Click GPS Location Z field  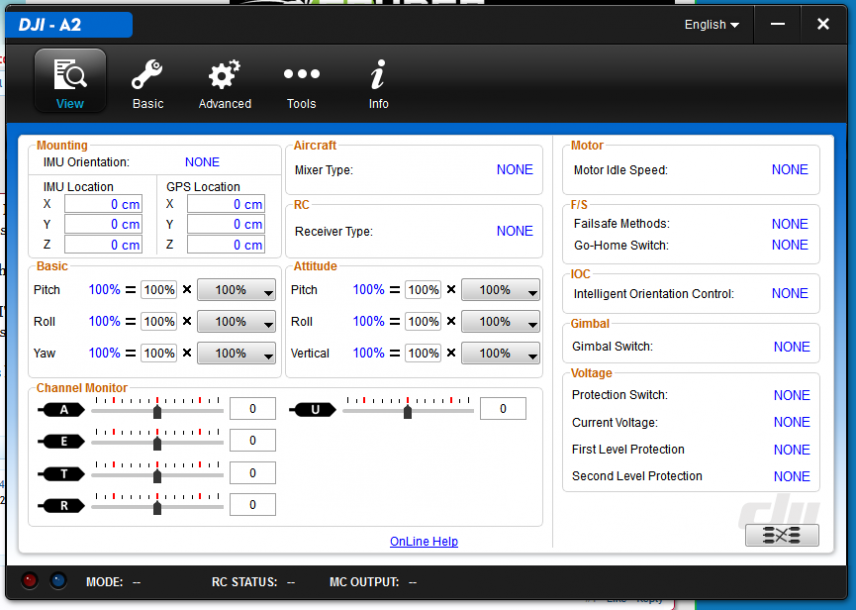pyautogui.click(x=226, y=245)
